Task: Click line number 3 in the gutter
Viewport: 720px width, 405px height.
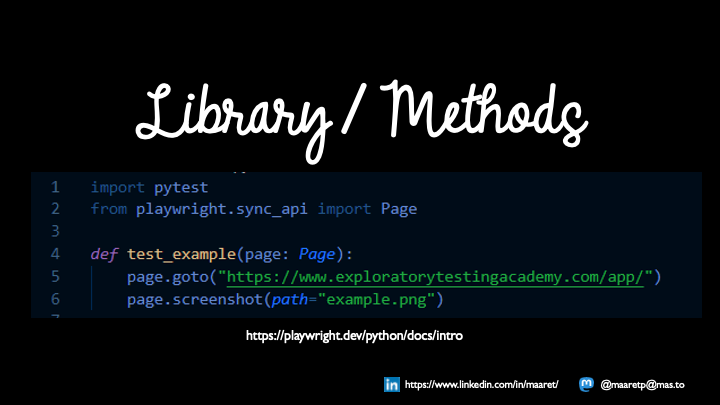Action: tap(56, 231)
